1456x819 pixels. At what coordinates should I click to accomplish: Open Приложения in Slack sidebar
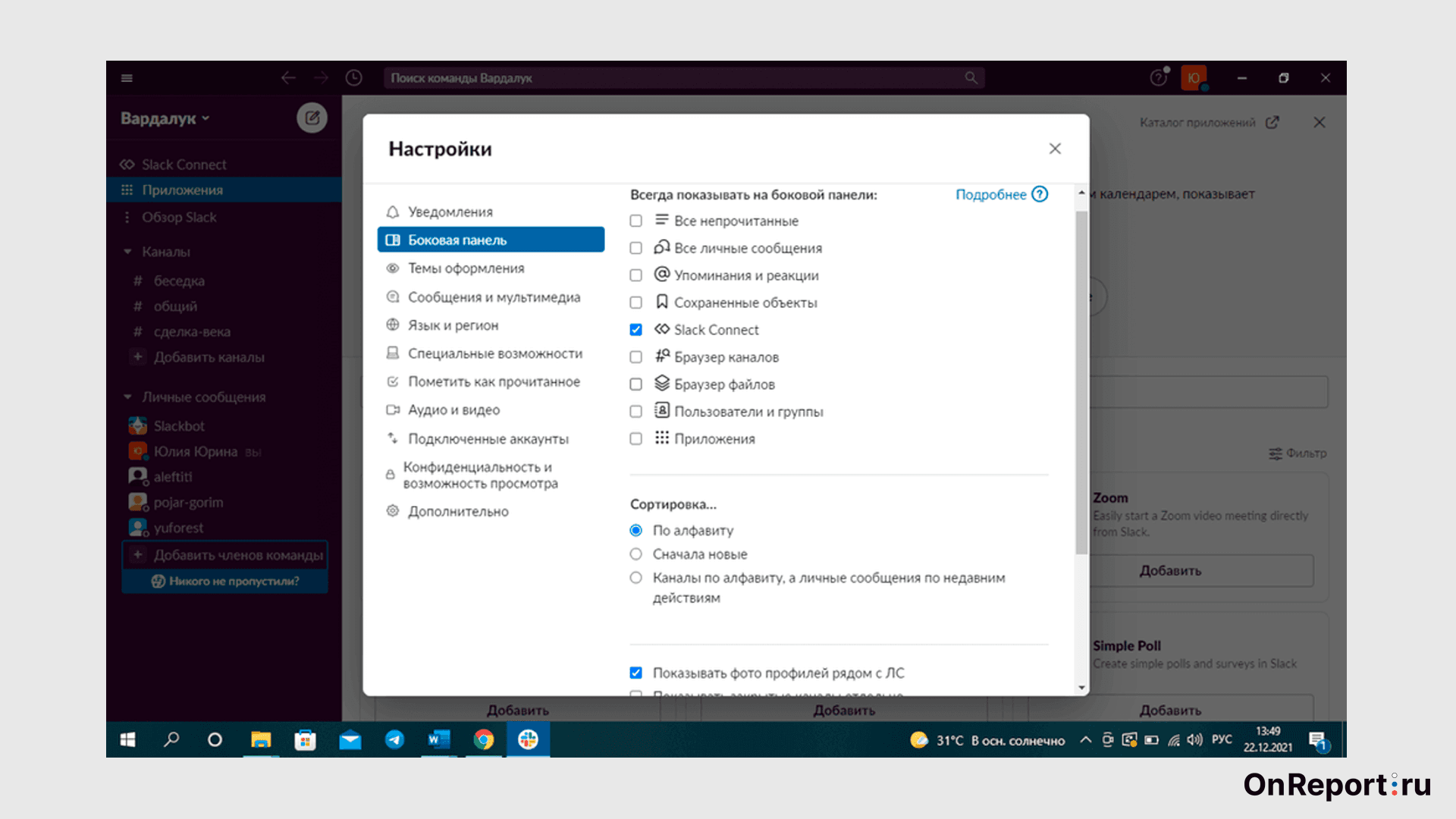(224, 190)
